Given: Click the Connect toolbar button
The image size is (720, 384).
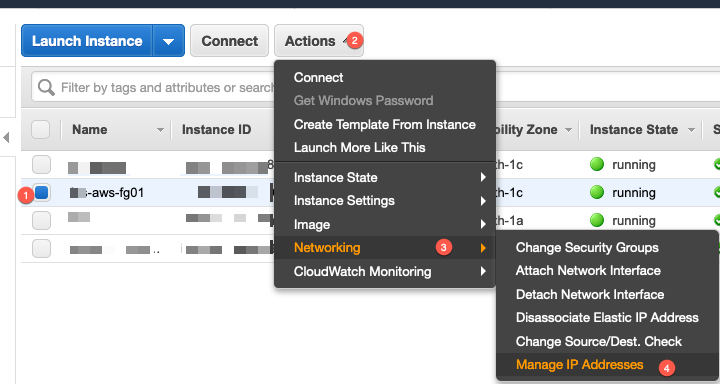Looking at the screenshot, I should click(x=229, y=41).
